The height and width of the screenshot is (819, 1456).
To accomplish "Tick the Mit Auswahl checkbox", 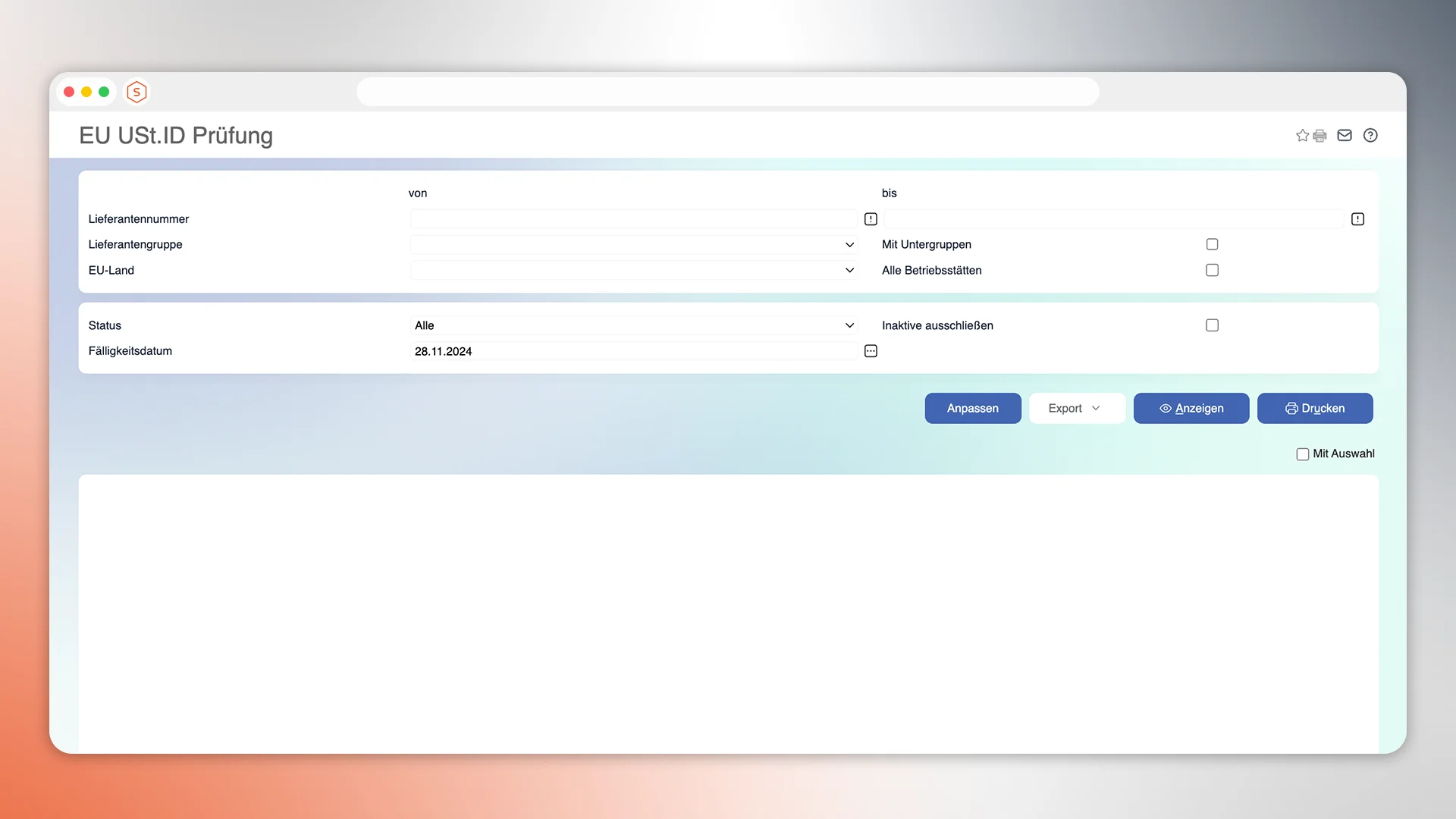I will pos(1303,454).
